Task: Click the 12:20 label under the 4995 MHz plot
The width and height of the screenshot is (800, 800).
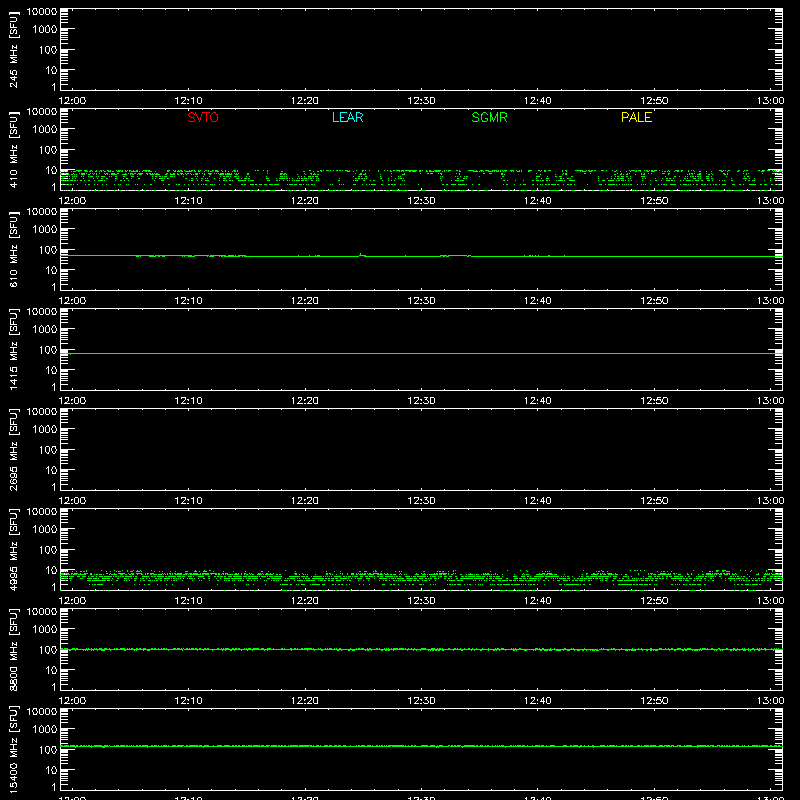Action: (x=305, y=601)
